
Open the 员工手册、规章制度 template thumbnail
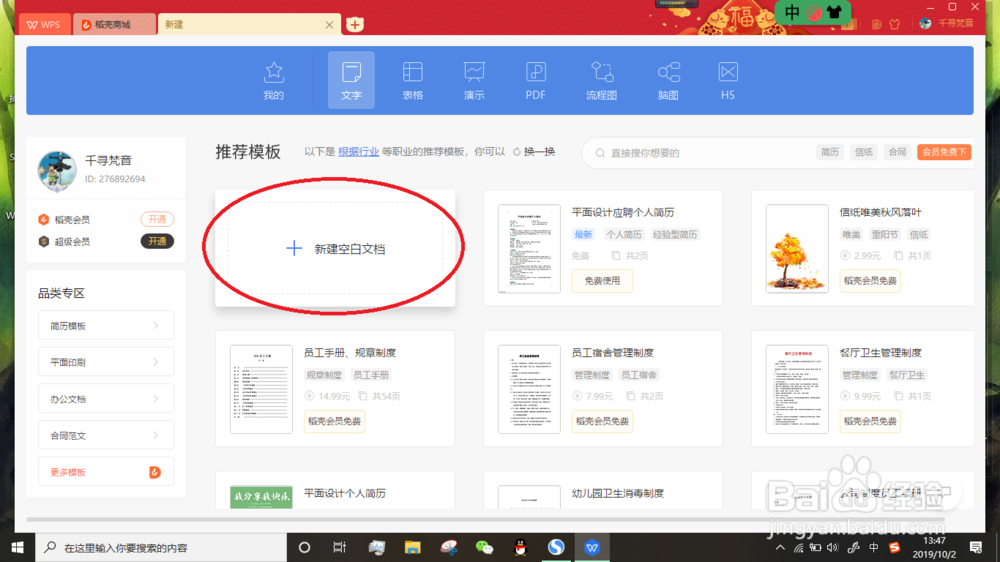tap(261, 389)
